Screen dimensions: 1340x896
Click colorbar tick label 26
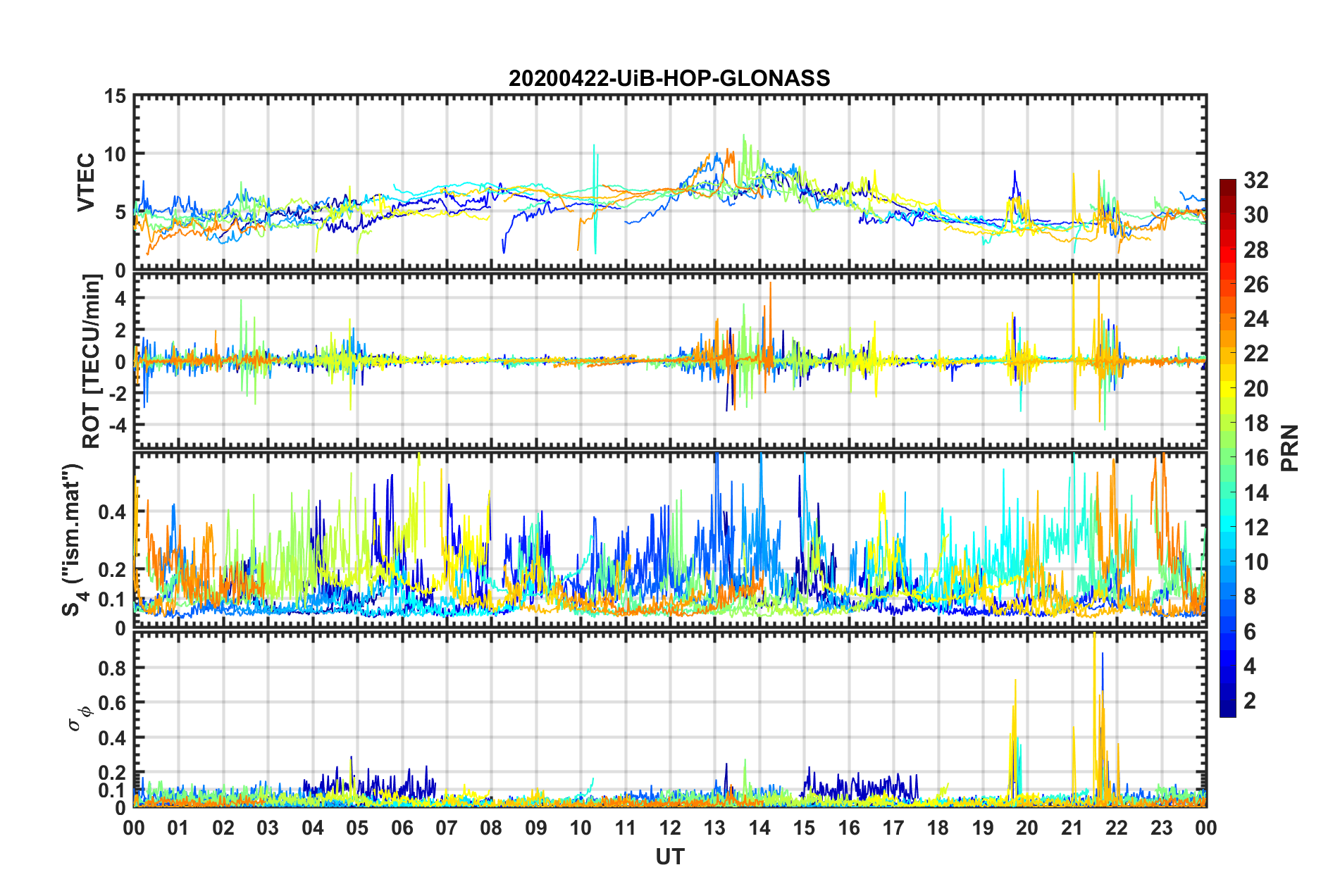(1256, 285)
